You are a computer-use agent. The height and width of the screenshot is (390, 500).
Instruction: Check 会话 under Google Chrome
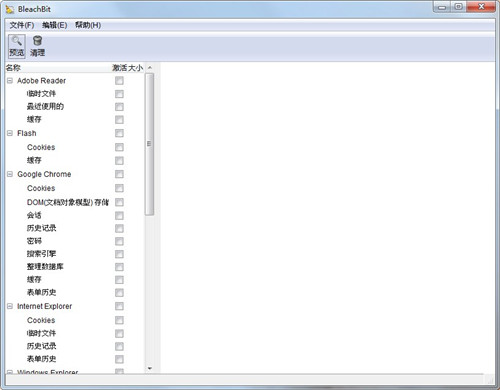pos(119,216)
